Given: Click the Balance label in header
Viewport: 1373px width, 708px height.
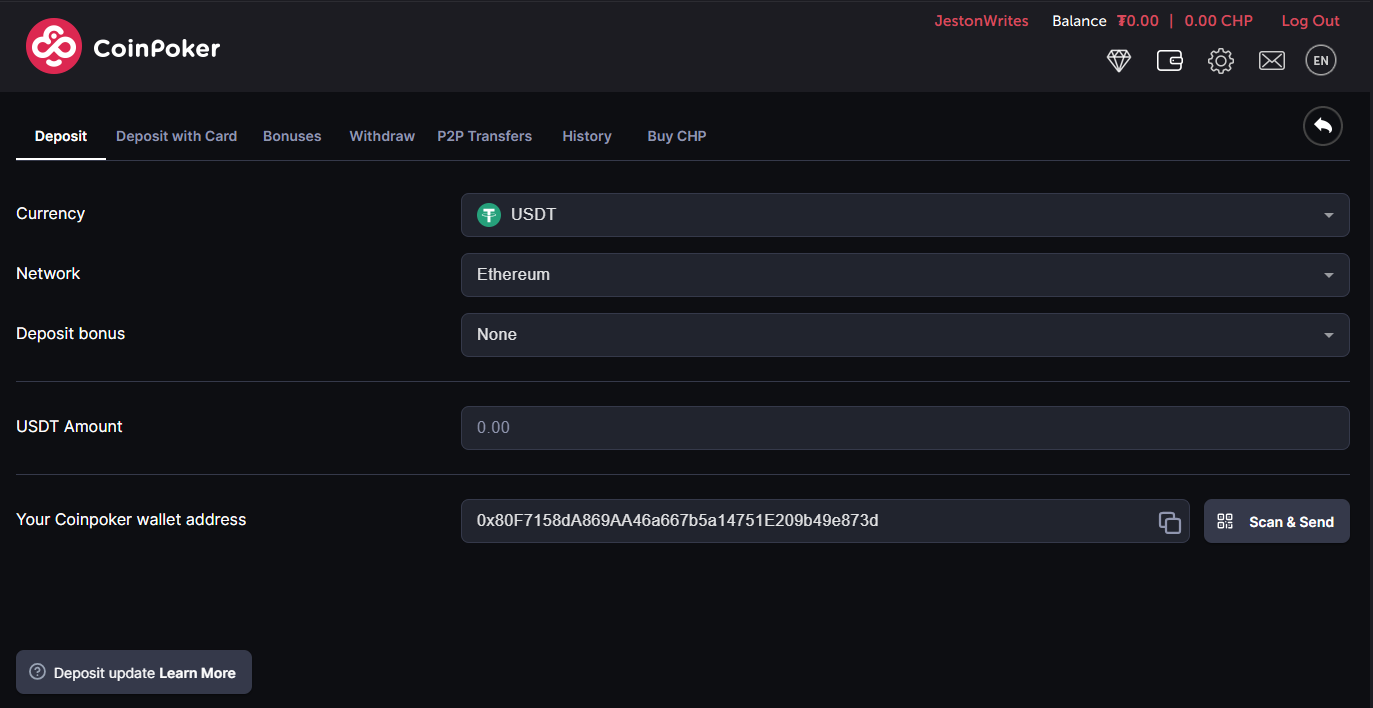Looking at the screenshot, I should [1079, 21].
